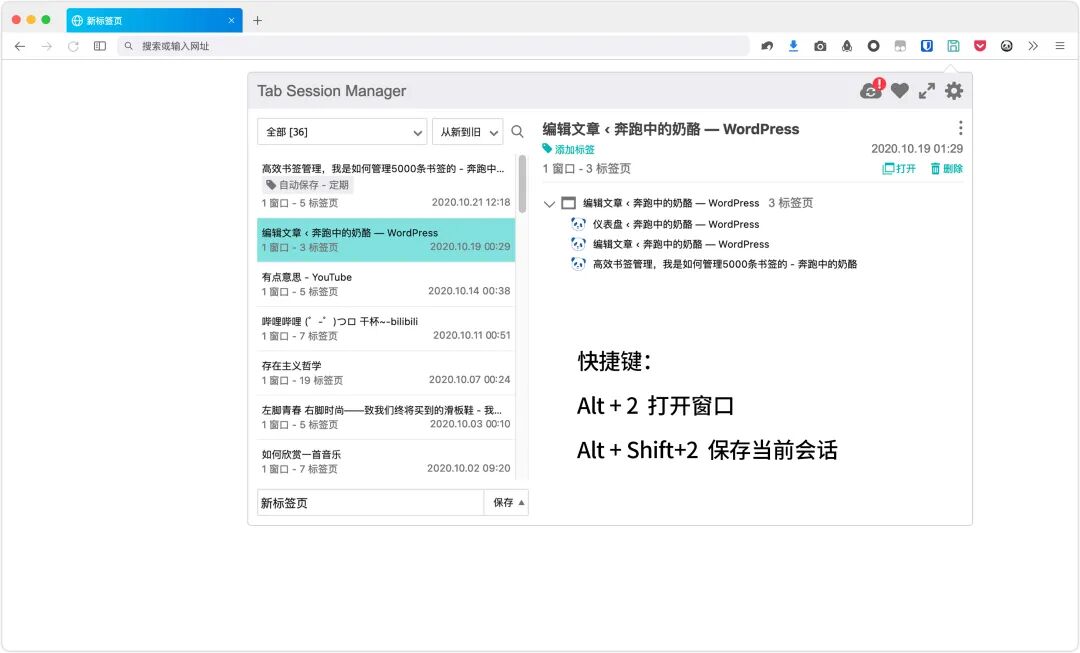Open Tab Session Manager settings gear

coord(953,91)
